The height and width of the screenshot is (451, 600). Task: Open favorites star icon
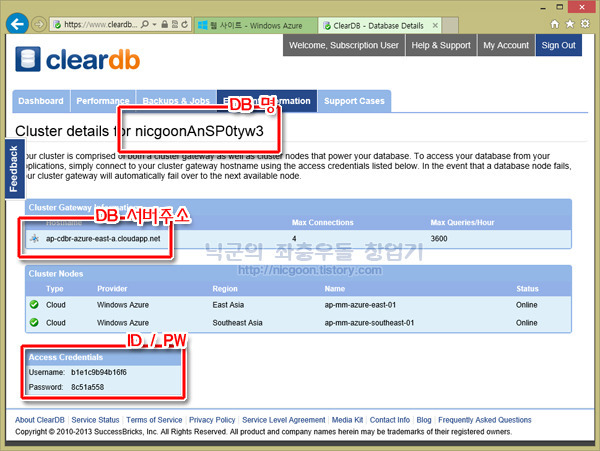click(x=570, y=24)
